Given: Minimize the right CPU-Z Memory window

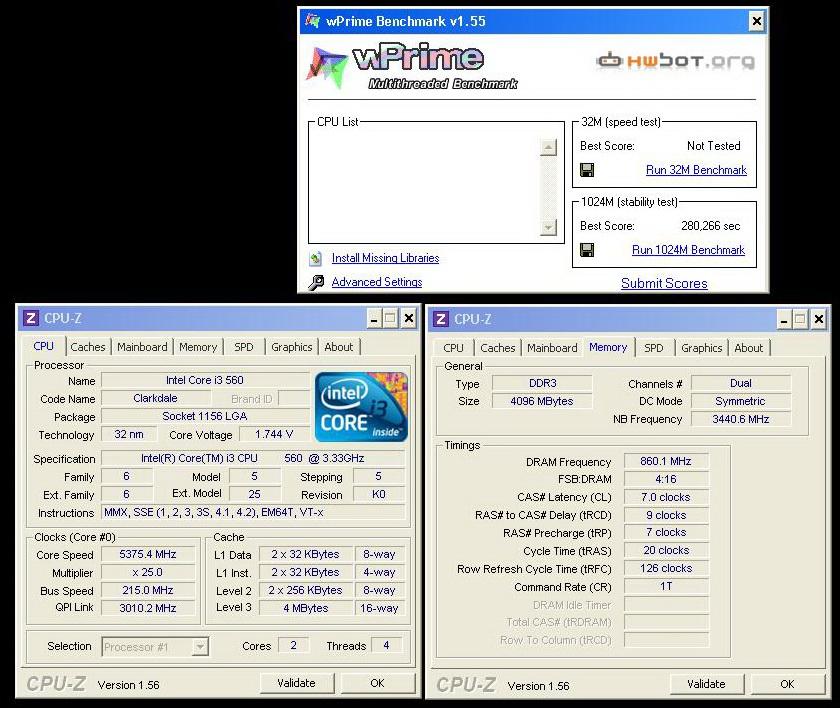Looking at the screenshot, I should (784, 320).
